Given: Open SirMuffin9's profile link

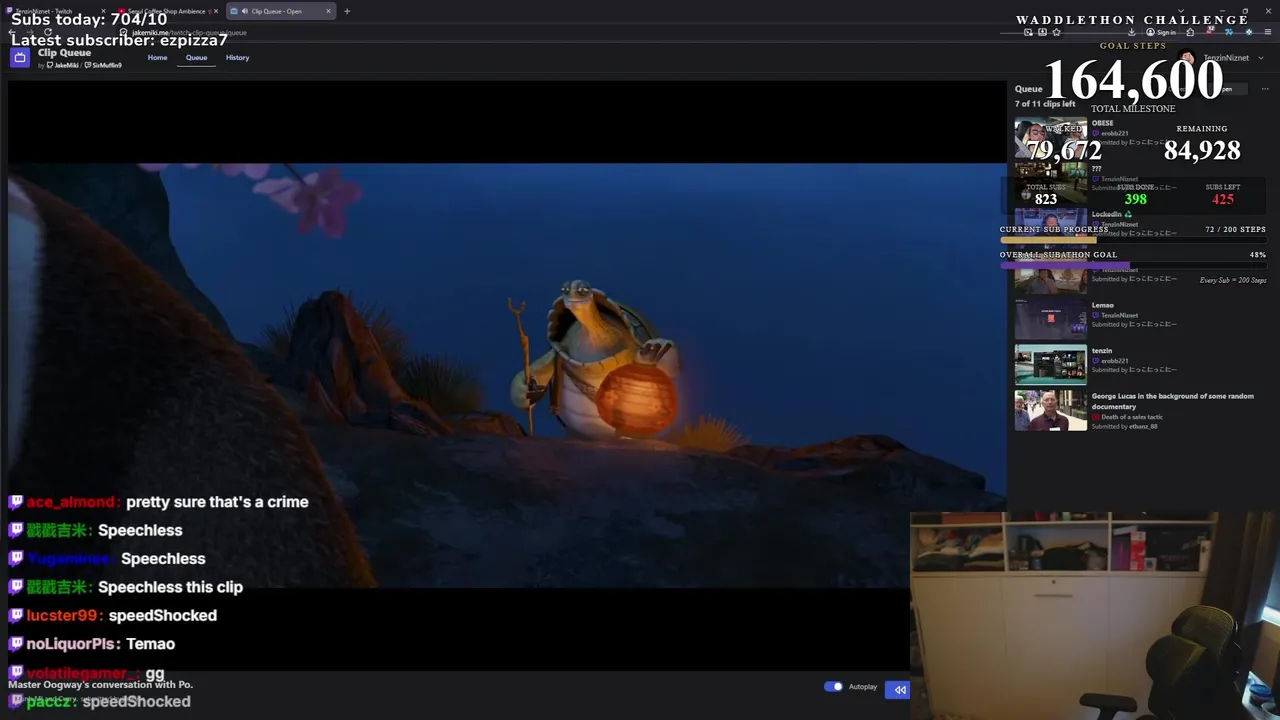Looking at the screenshot, I should pyautogui.click(x=104, y=65).
